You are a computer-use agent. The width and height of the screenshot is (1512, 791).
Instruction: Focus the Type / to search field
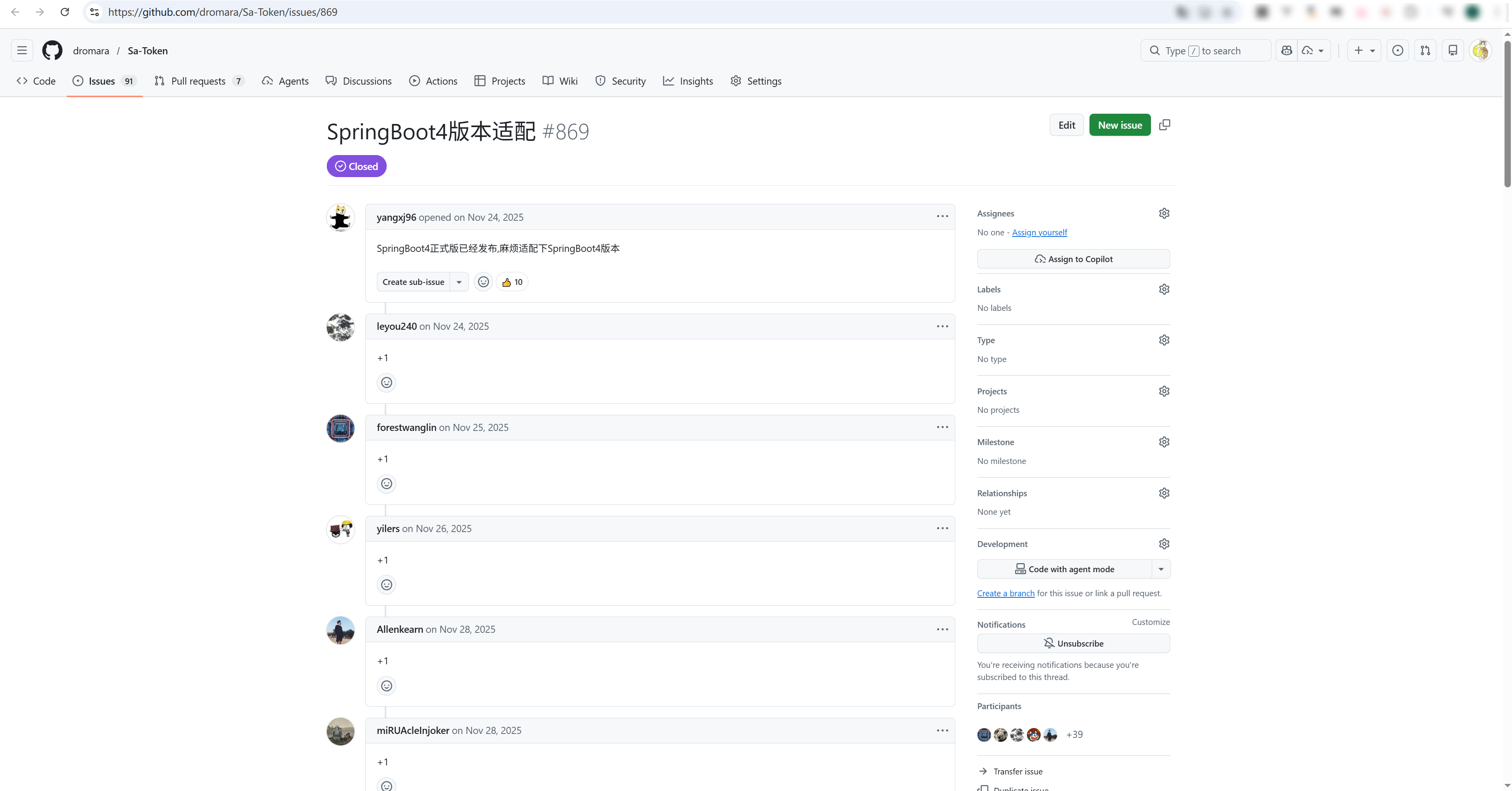click(x=1206, y=50)
